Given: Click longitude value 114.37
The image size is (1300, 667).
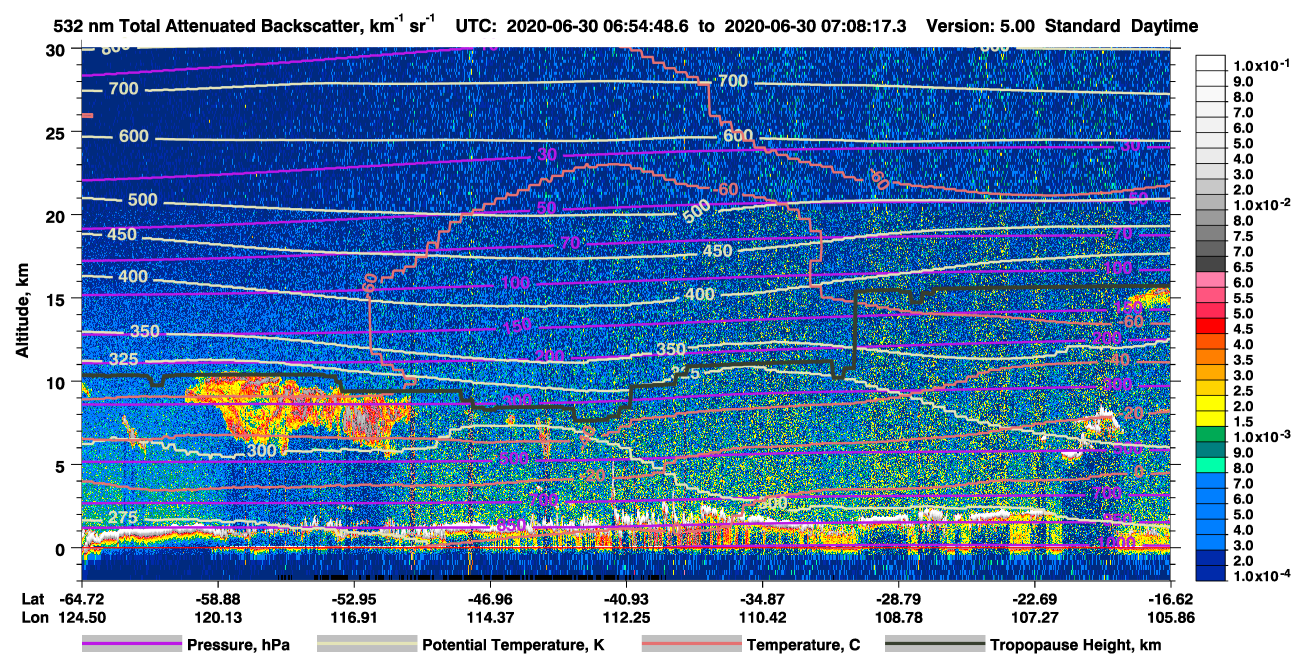Looking at the screenshot, I should pyautogui.click(x=490, y=618).
